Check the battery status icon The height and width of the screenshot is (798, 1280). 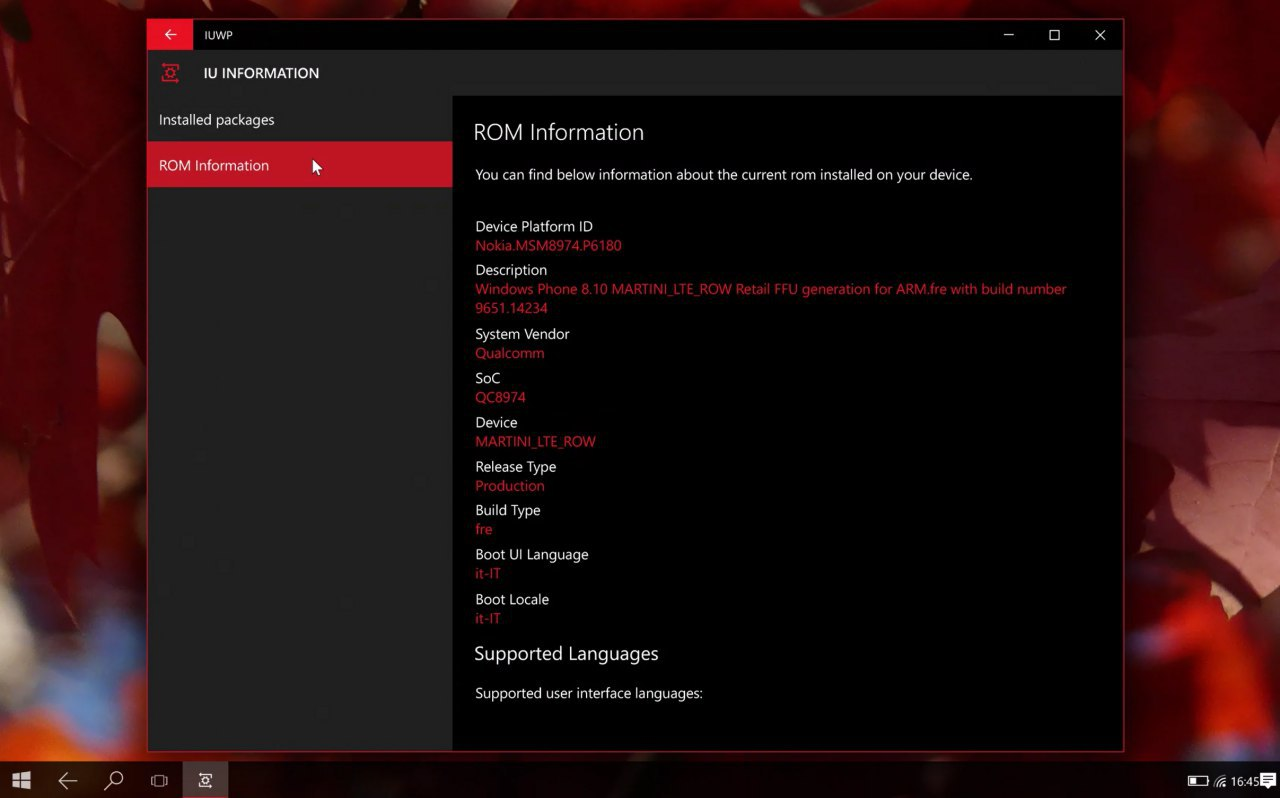click(x=1197, y=781)
